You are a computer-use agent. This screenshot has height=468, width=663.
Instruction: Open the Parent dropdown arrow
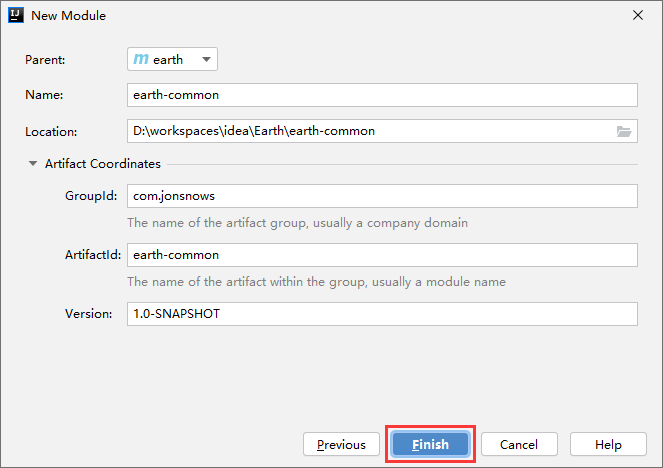pyautogui.click(x=206, y=59)
